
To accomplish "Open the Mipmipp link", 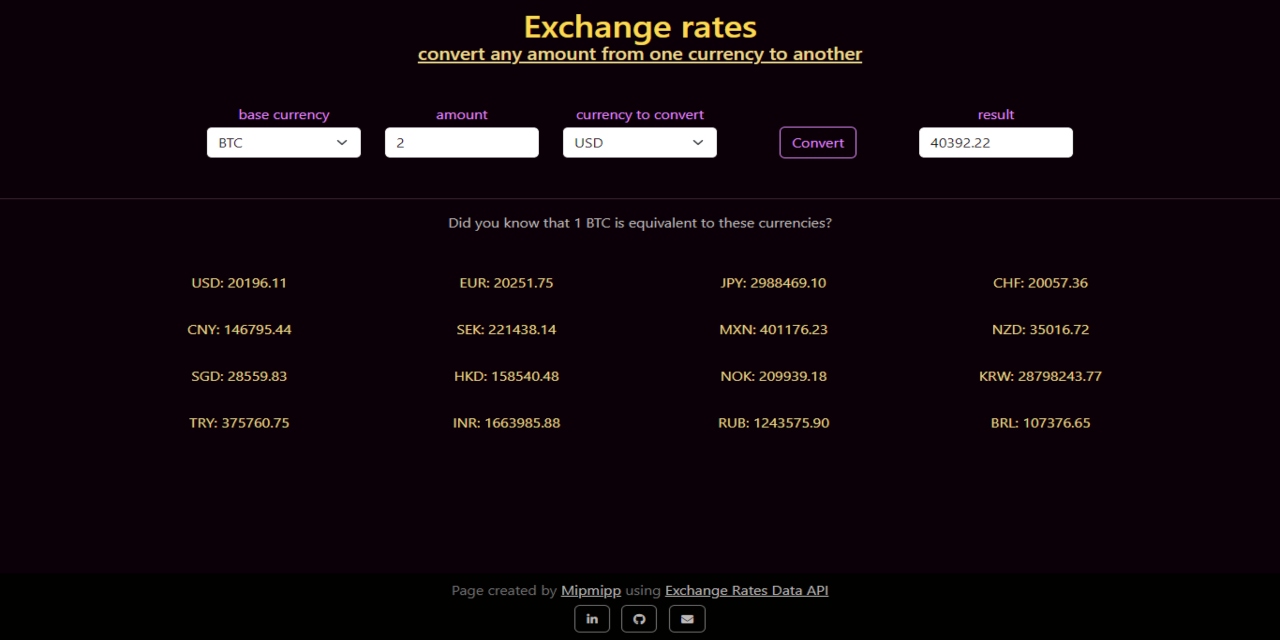I will 590,590.
